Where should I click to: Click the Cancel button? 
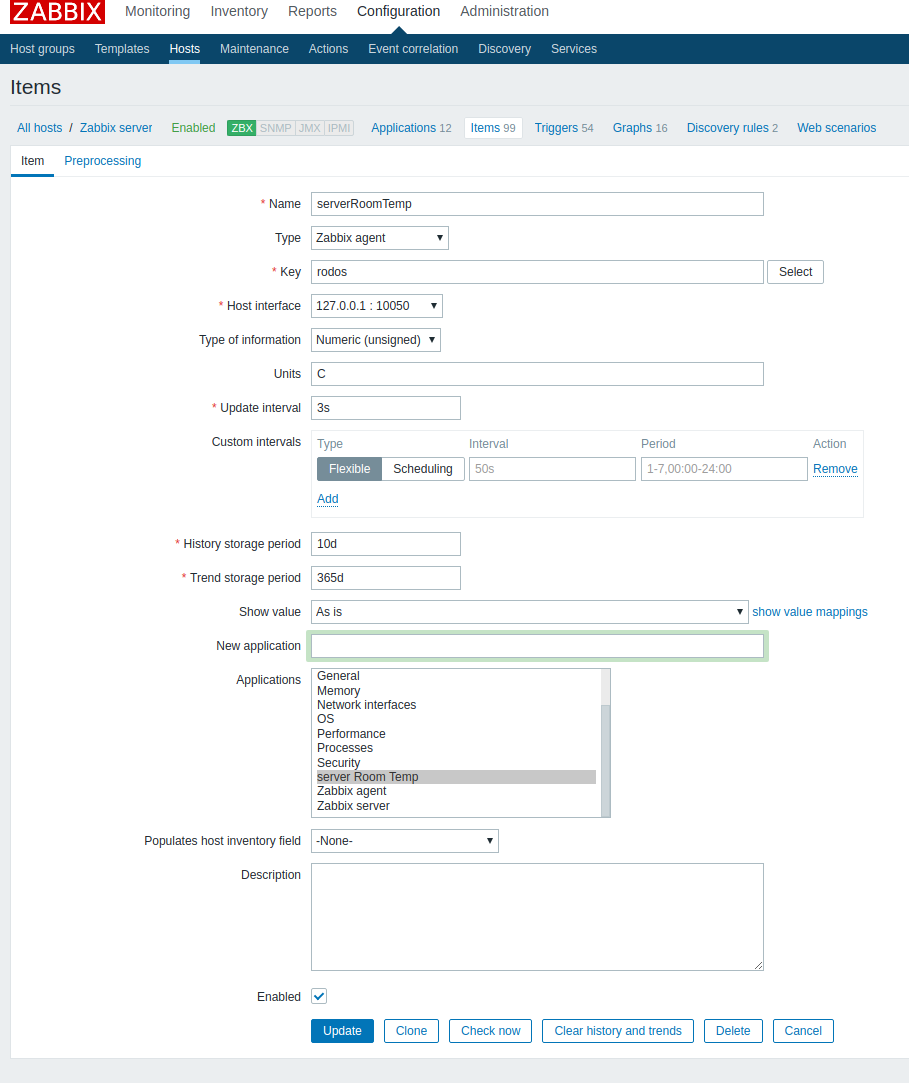803,1031
